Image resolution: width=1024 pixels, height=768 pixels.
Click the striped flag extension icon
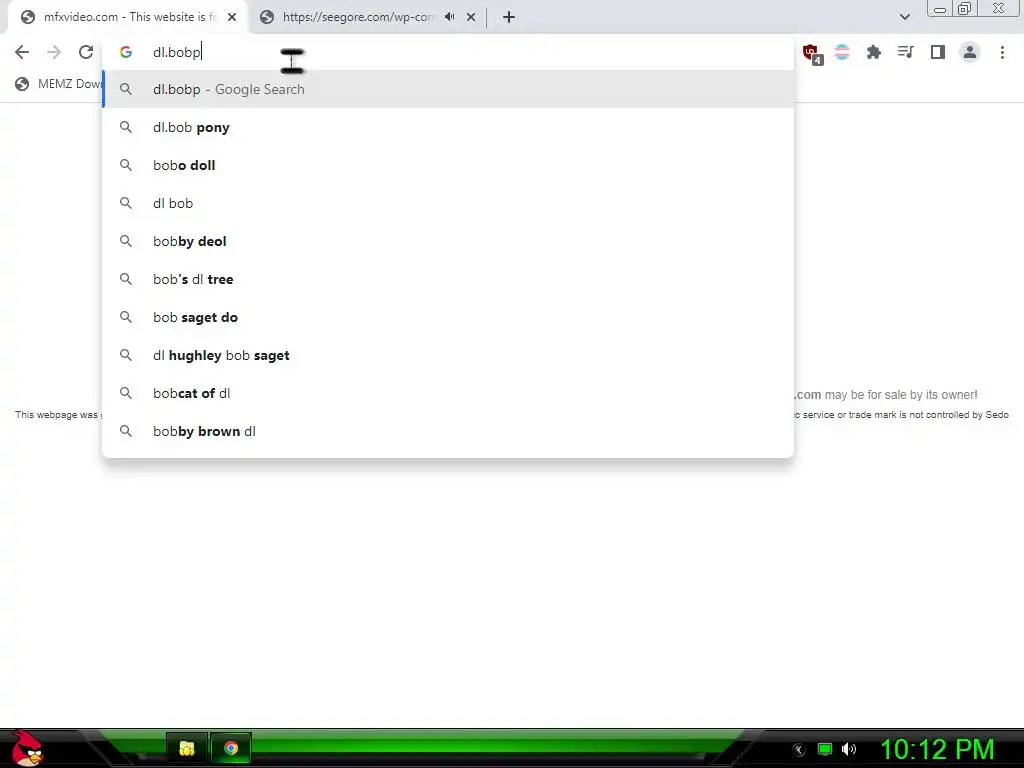(842, 52)
